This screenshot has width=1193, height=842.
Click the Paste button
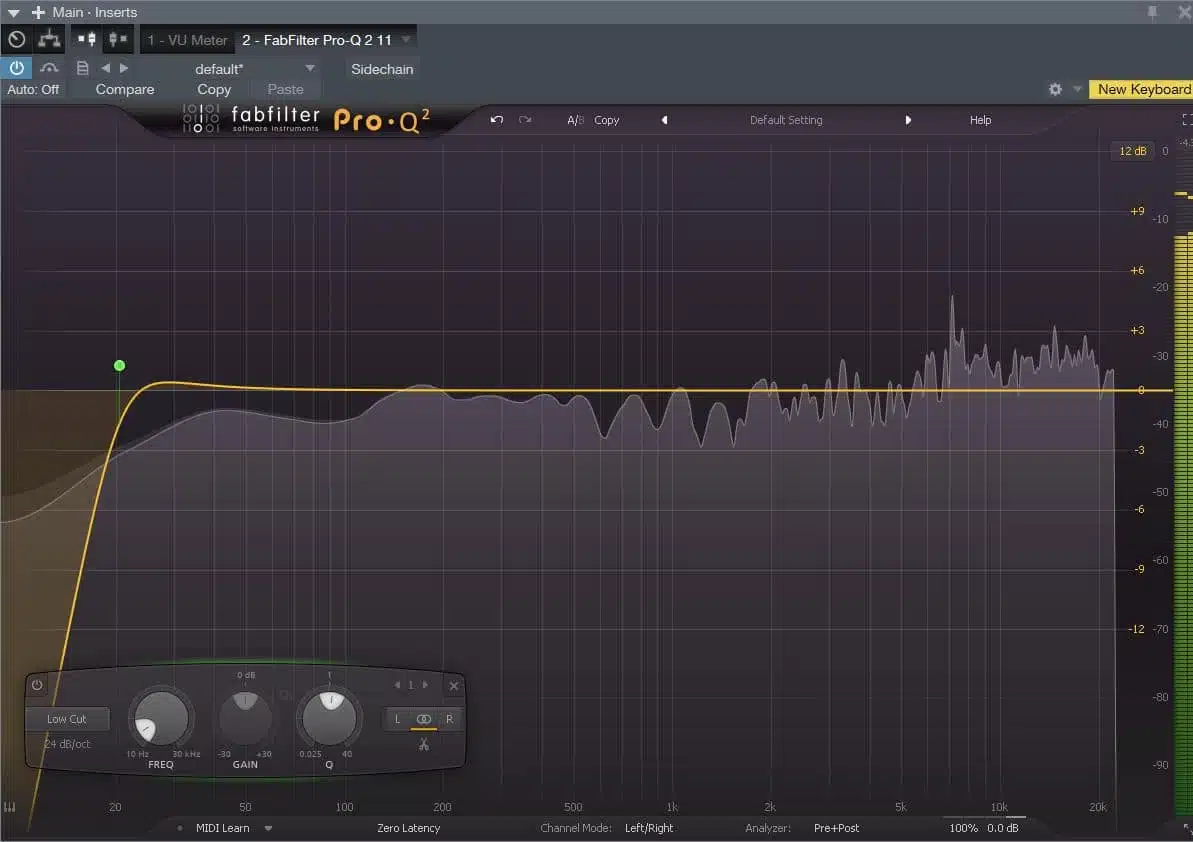click(285, 90)
